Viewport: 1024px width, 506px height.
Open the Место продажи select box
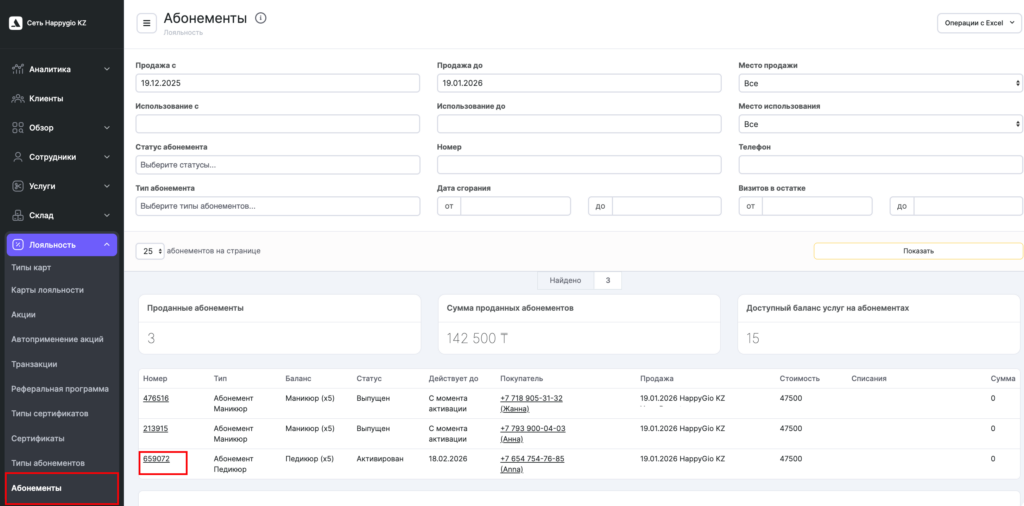click(880, 83)
